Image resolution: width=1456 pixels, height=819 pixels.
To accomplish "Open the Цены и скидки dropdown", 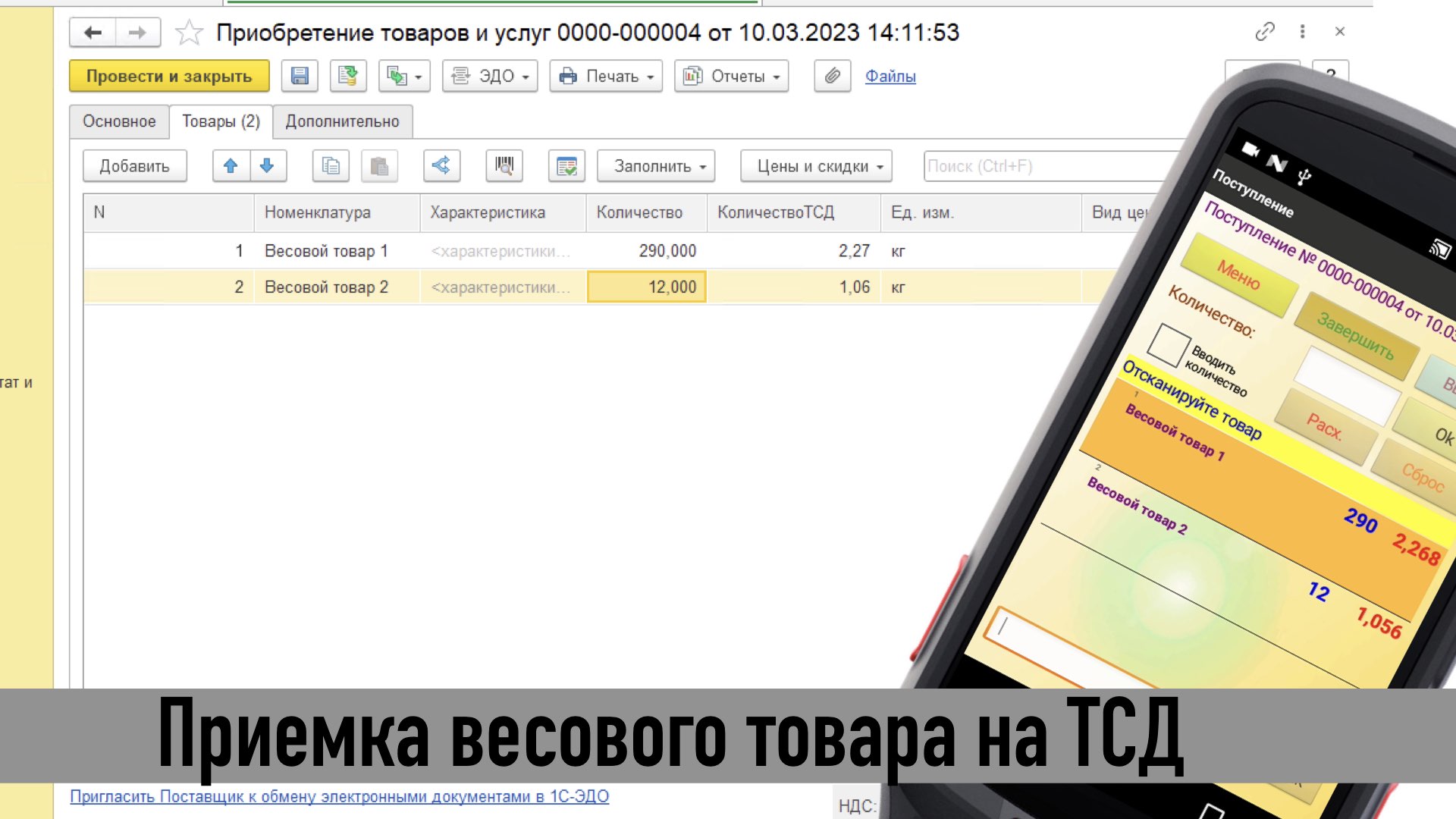I will point(816,166).
